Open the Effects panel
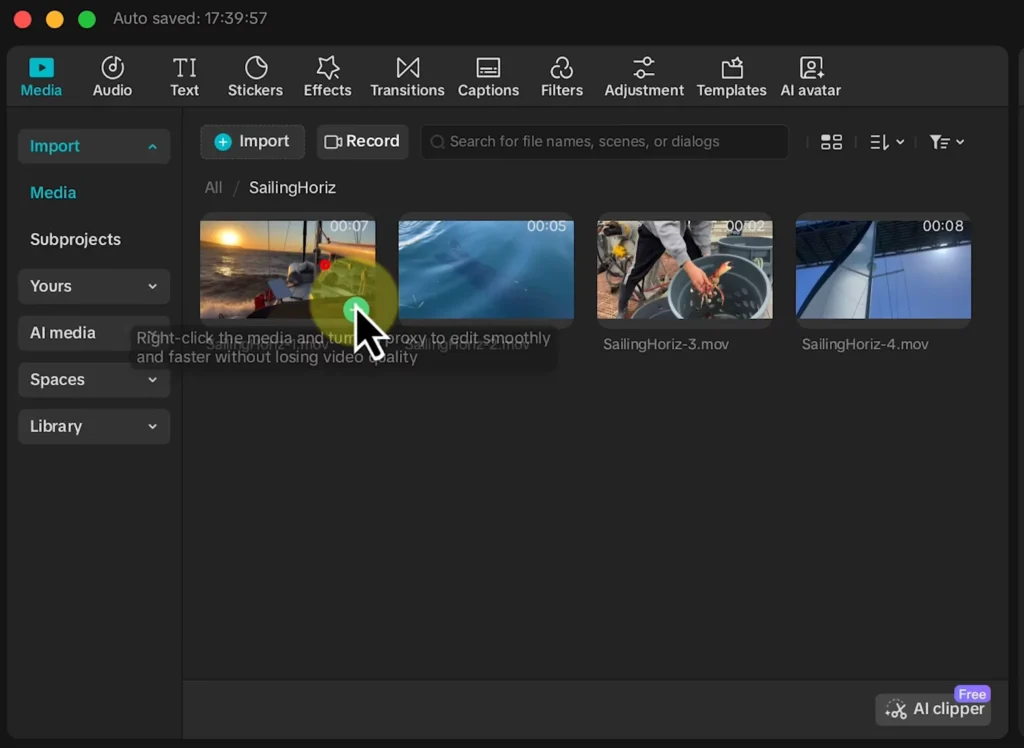The image size is (1024, 748). pos(327,77)
